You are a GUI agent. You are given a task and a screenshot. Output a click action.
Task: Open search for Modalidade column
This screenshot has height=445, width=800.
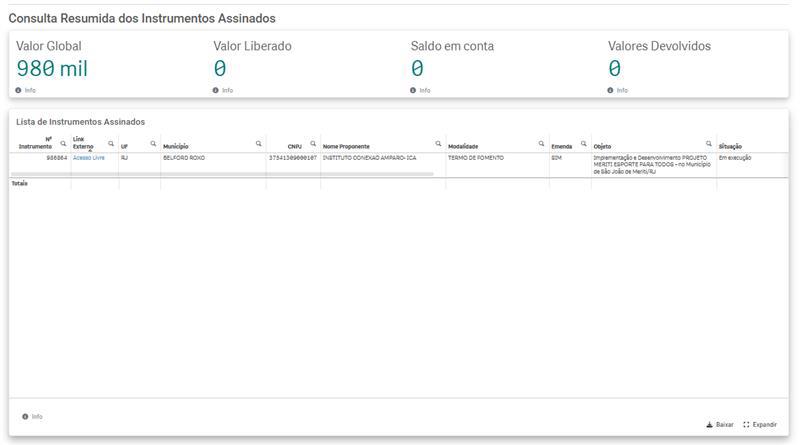click(542, 143)
